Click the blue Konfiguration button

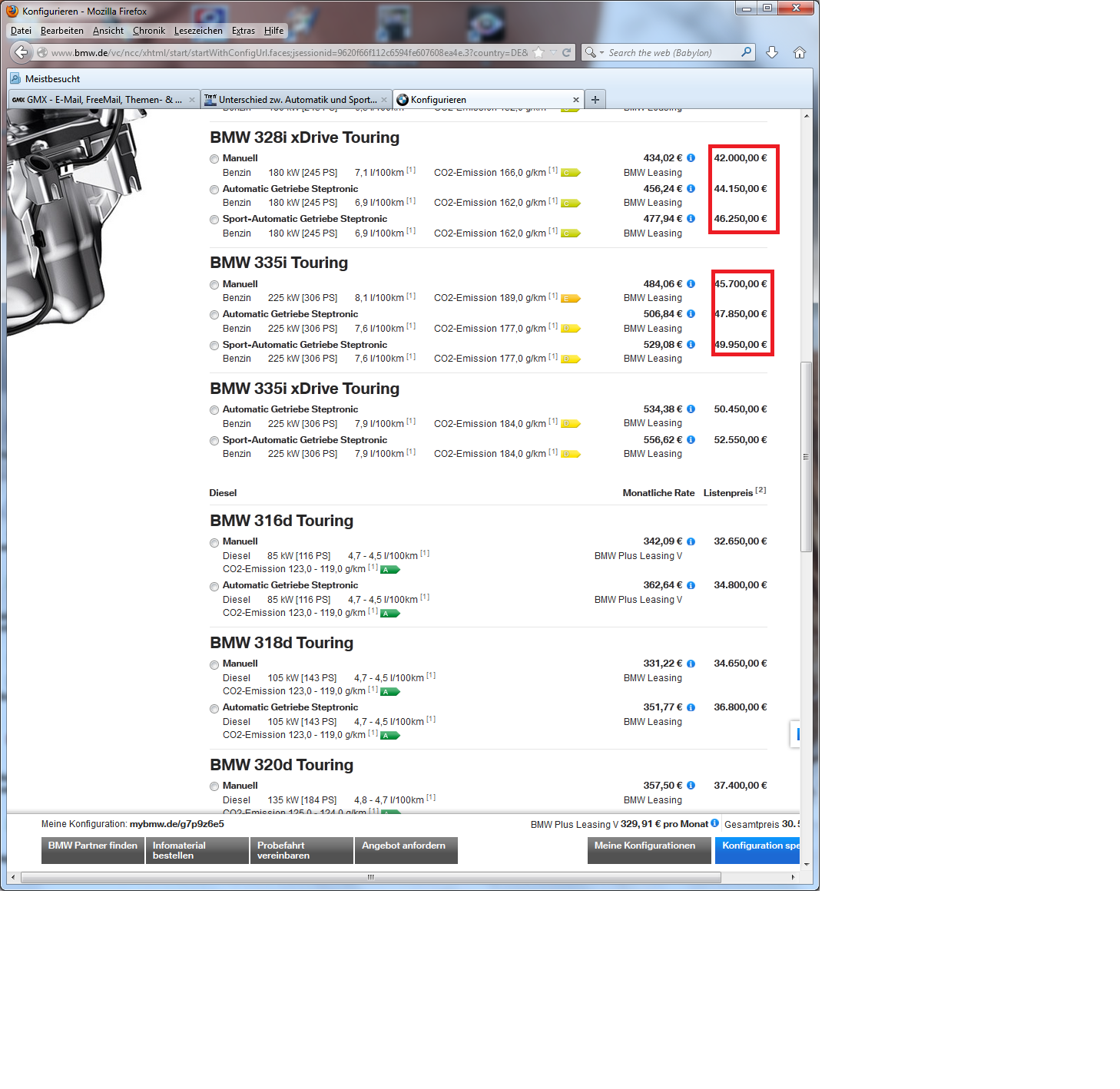757,850
